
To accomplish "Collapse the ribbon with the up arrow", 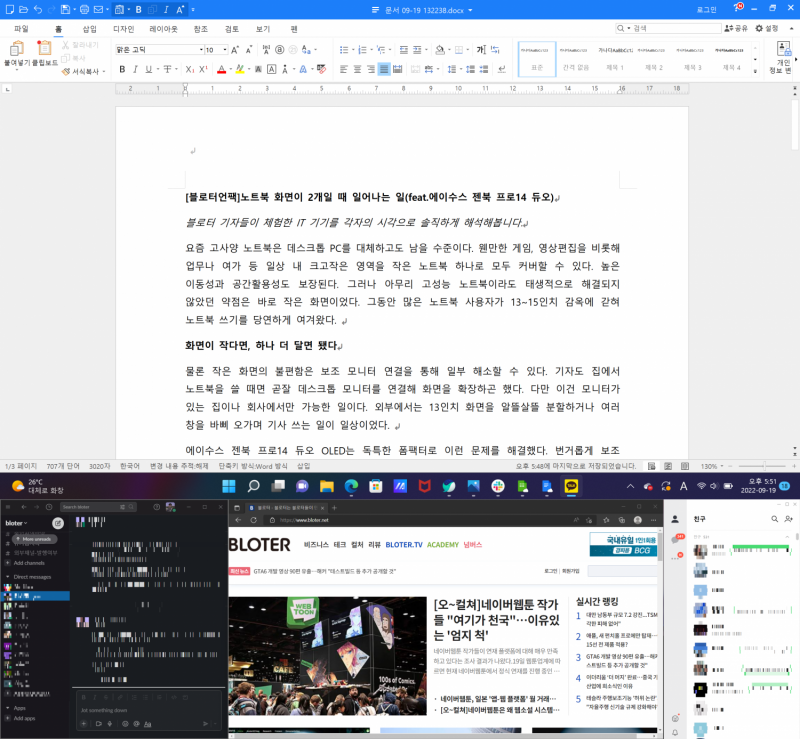I will tap(792, 29).
